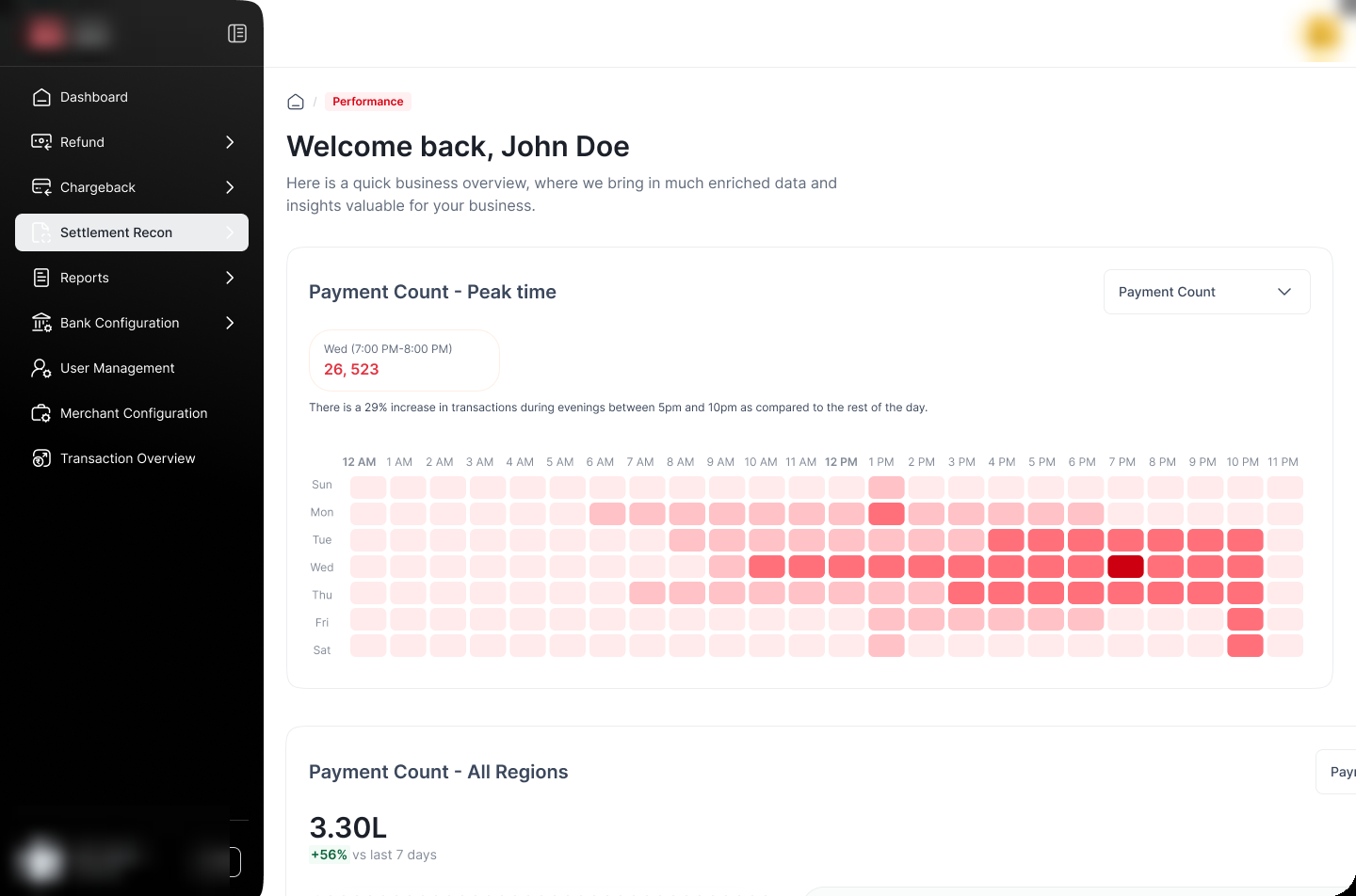
Task: Go to Merchant Configuration
Action: pyautogui.click(x=132, y=413)
